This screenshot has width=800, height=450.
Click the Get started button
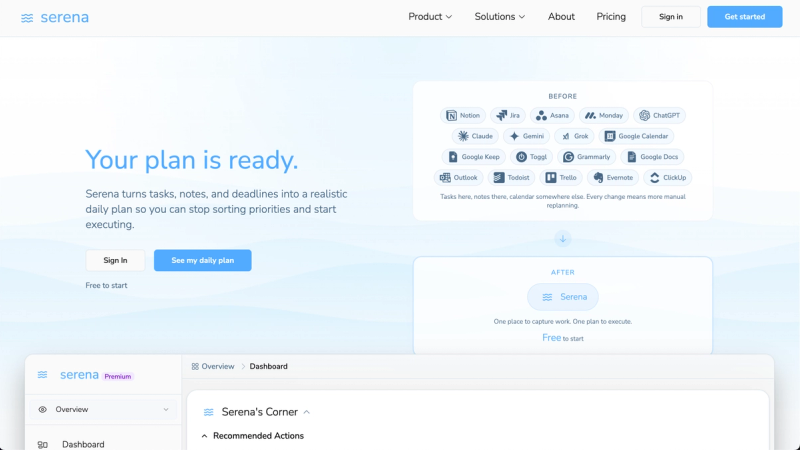pyautogui.click(x=744, y=17)
